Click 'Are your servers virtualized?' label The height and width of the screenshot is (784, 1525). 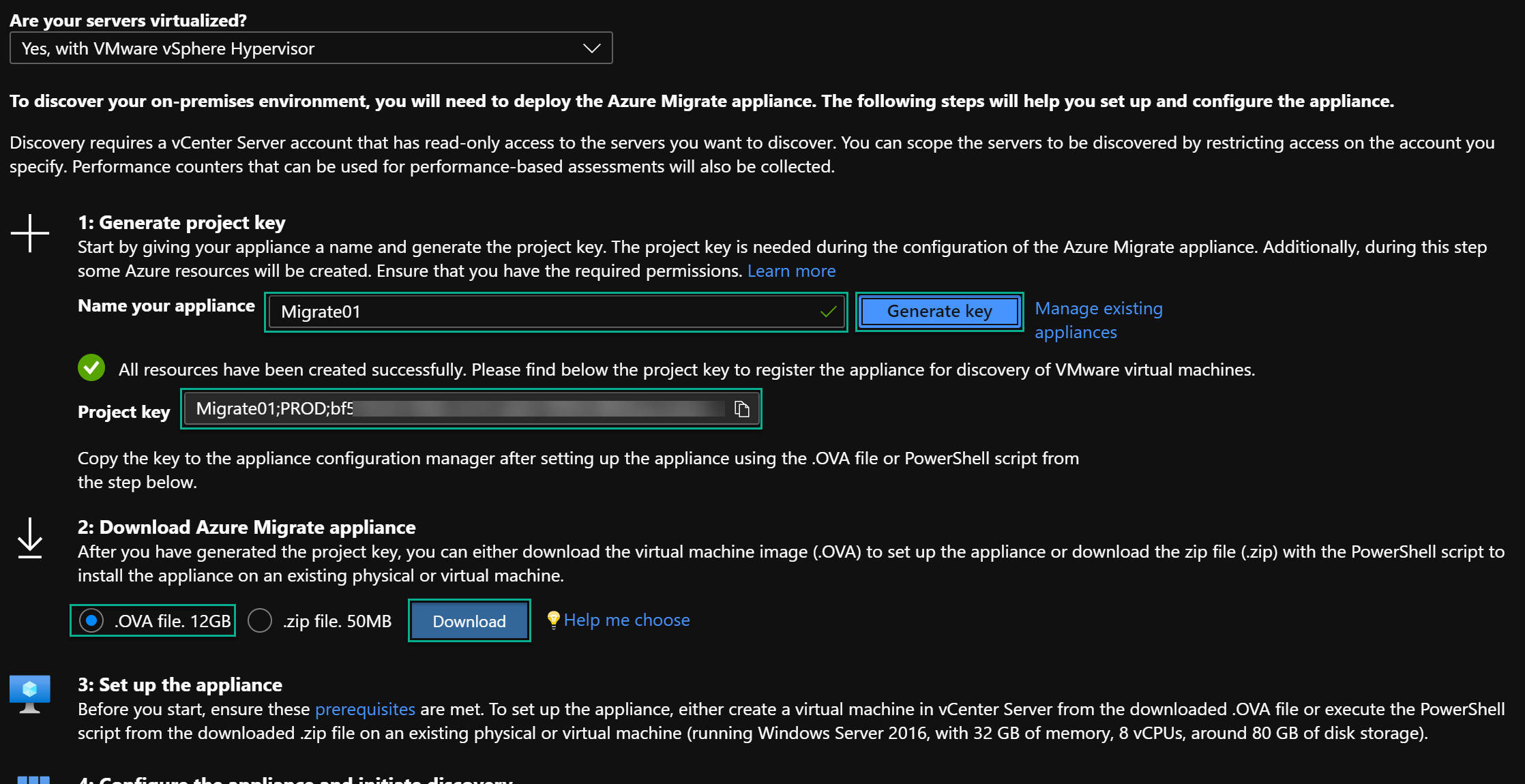click(128, 20)
